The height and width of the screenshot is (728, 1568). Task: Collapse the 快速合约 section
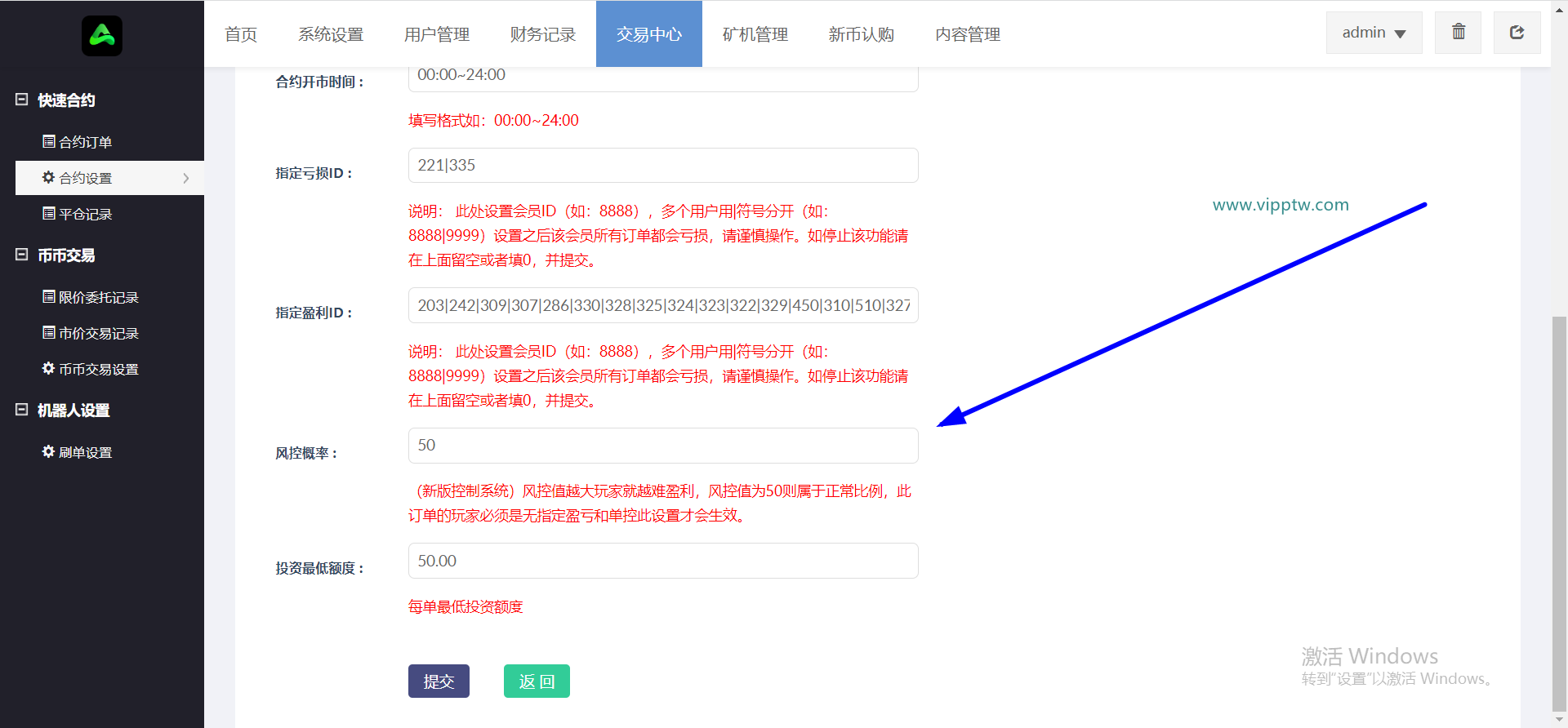[22, 100]
